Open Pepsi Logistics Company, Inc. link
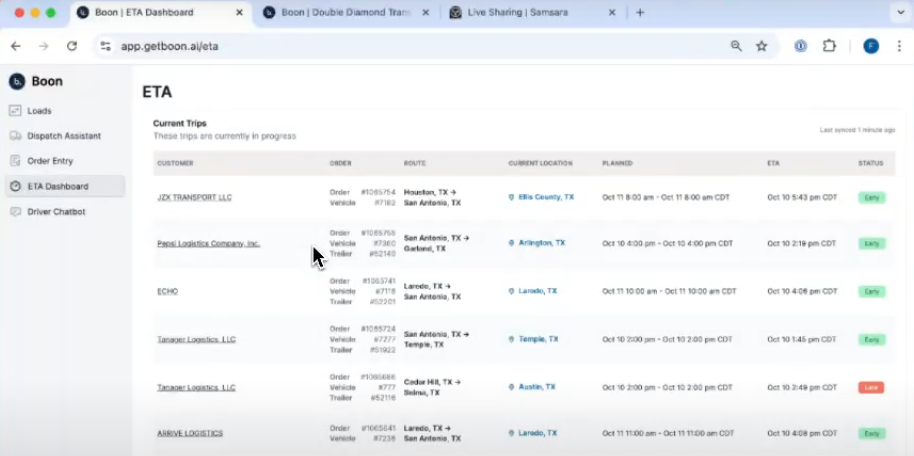 [x=209, y=244]
